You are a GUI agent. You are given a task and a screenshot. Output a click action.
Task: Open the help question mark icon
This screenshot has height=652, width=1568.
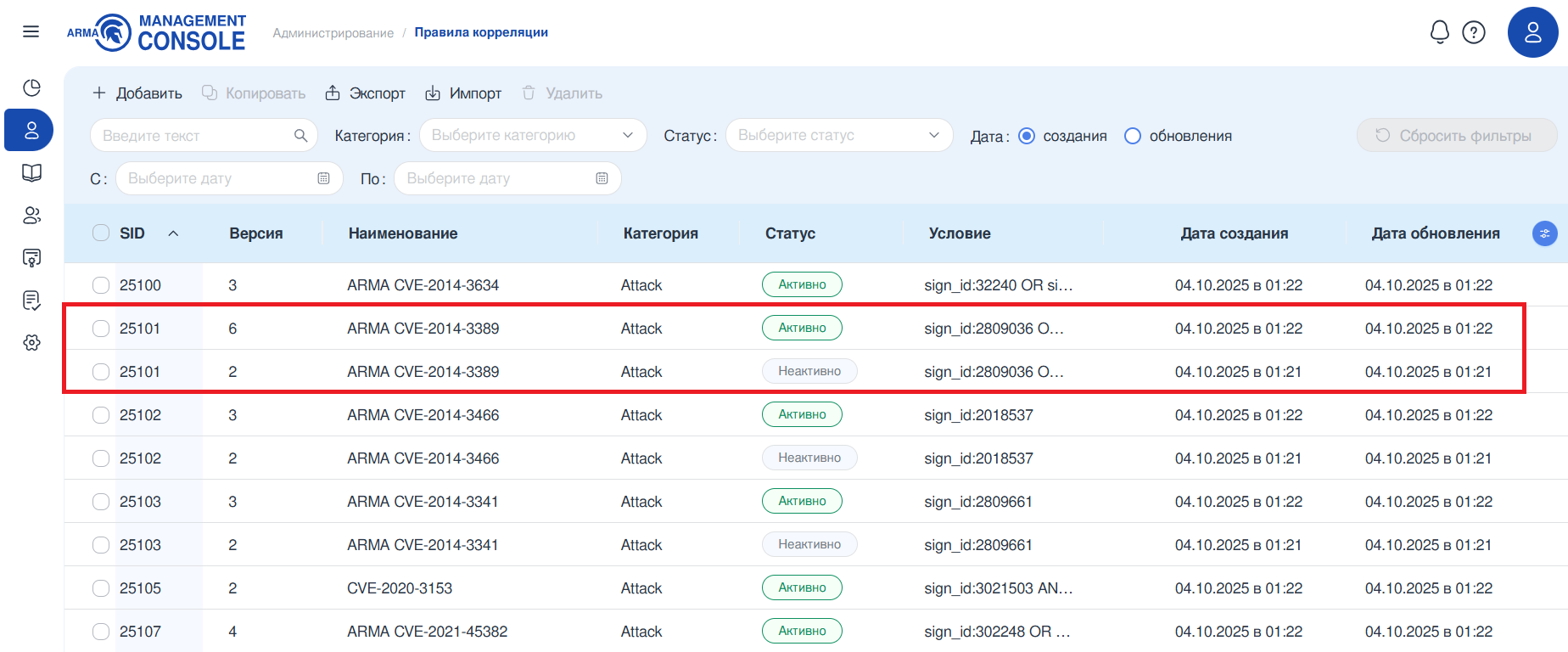click(1474, 32)
